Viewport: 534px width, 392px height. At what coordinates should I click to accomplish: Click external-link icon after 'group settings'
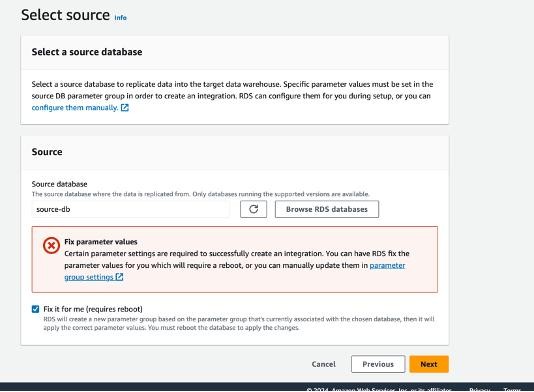[119, 277]
